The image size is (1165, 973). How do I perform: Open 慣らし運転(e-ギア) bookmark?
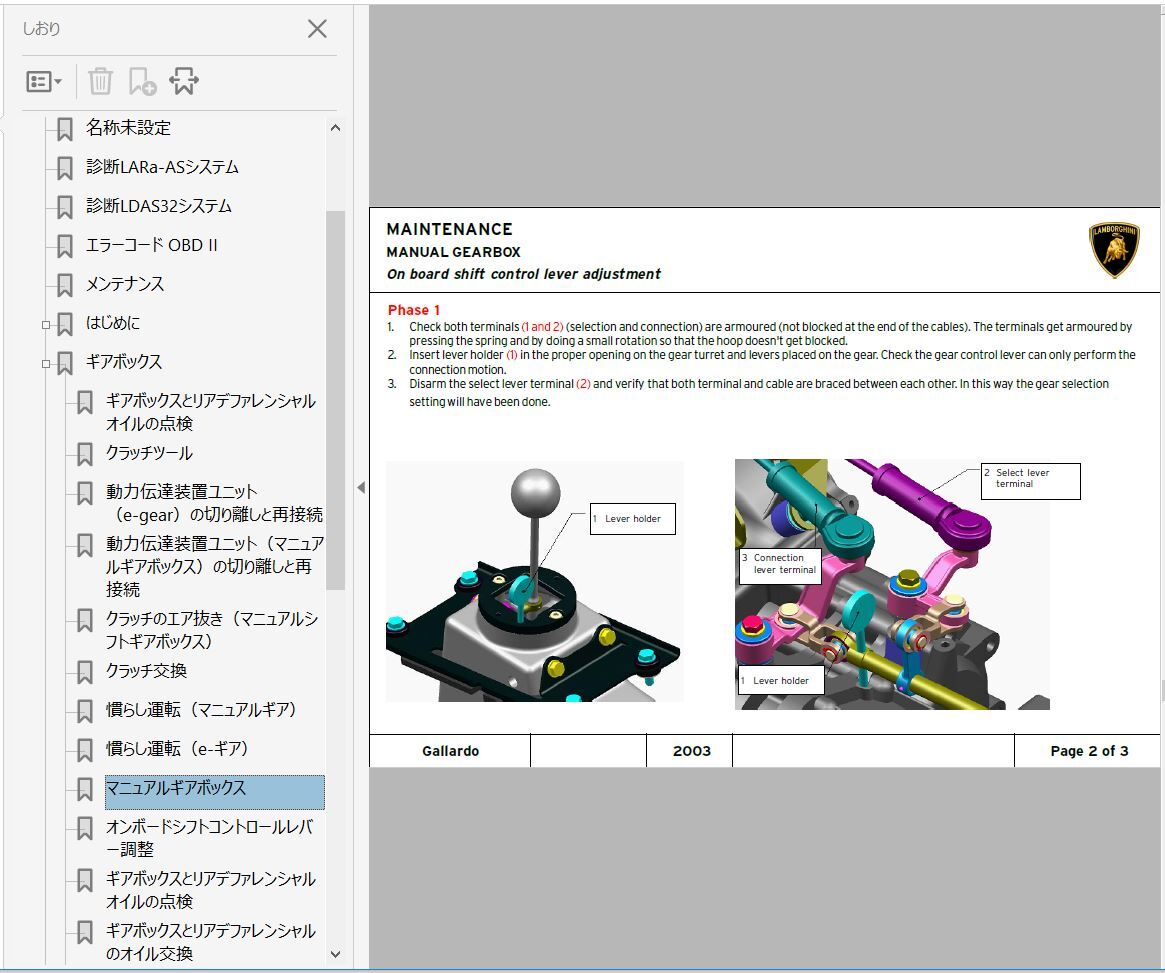click(176, 749)
